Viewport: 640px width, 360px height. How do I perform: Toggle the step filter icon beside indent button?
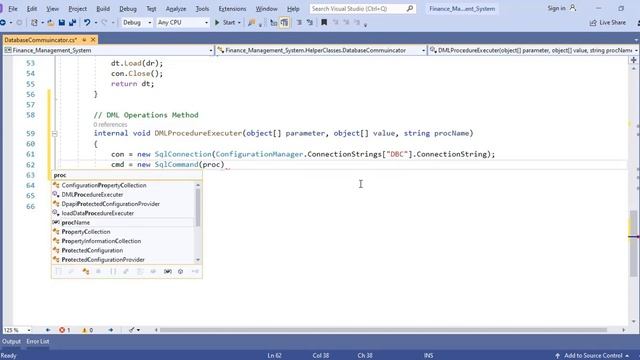tap(273, 23)
